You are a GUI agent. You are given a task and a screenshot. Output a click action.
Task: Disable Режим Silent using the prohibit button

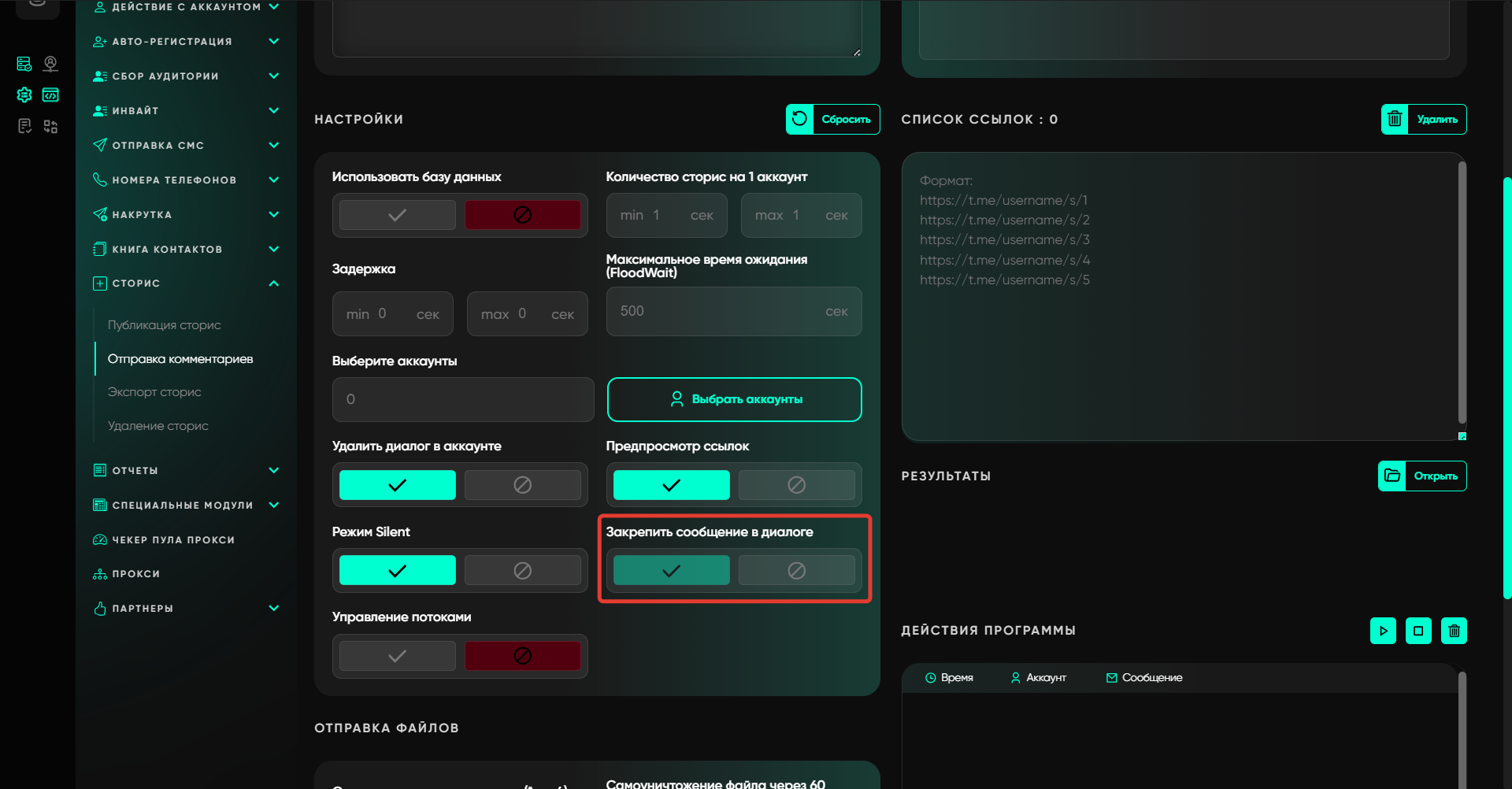522,571
